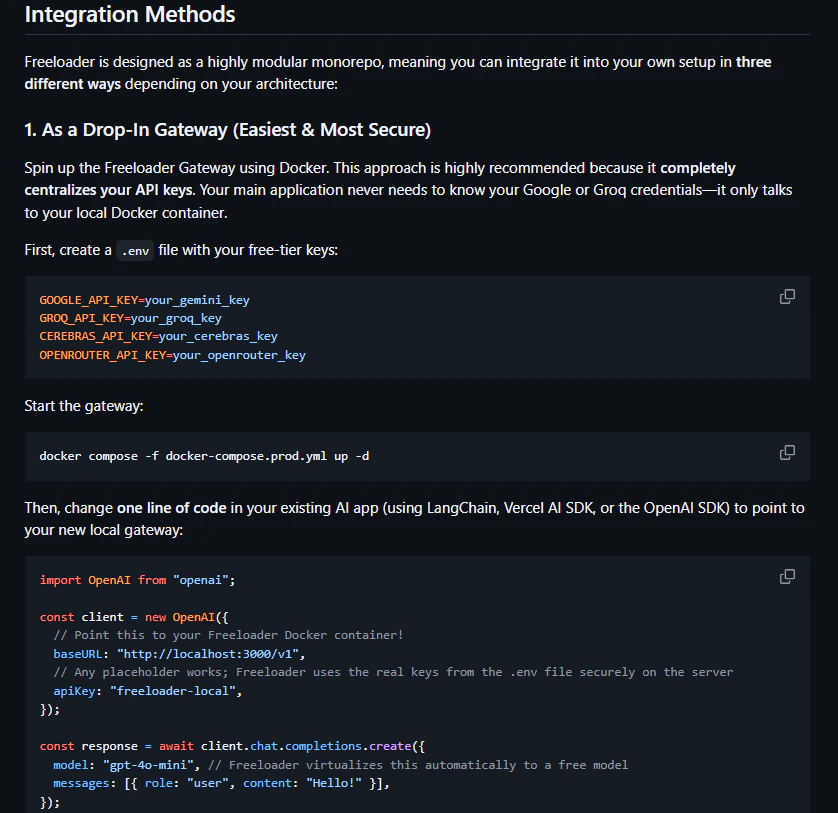This screenshot has width=838, height=813.
Task: Click the GROQ_API_KEY=your_groq_key line
Action: [130, 318]
